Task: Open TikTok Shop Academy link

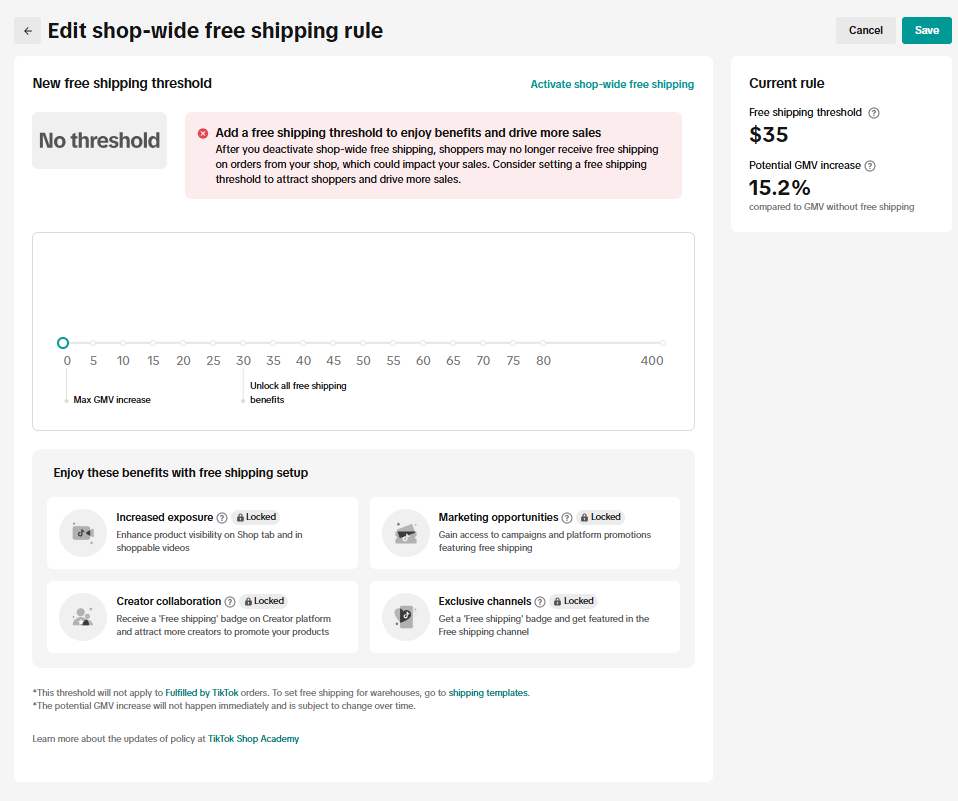Action: coord(253,739)
